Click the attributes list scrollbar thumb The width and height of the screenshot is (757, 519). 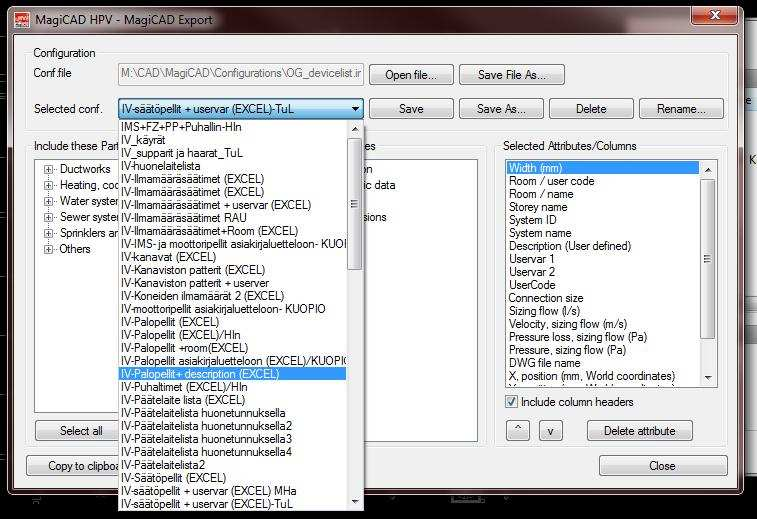(708, 259)
